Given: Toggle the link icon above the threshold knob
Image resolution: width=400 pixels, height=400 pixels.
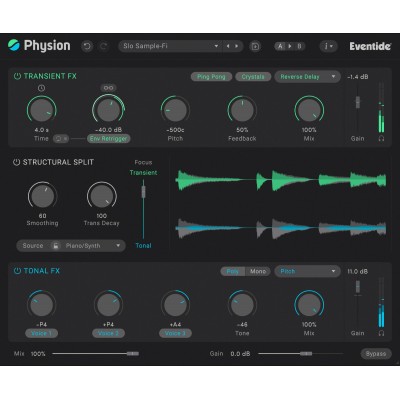Looking at the screenshot, I should [108, 88].
